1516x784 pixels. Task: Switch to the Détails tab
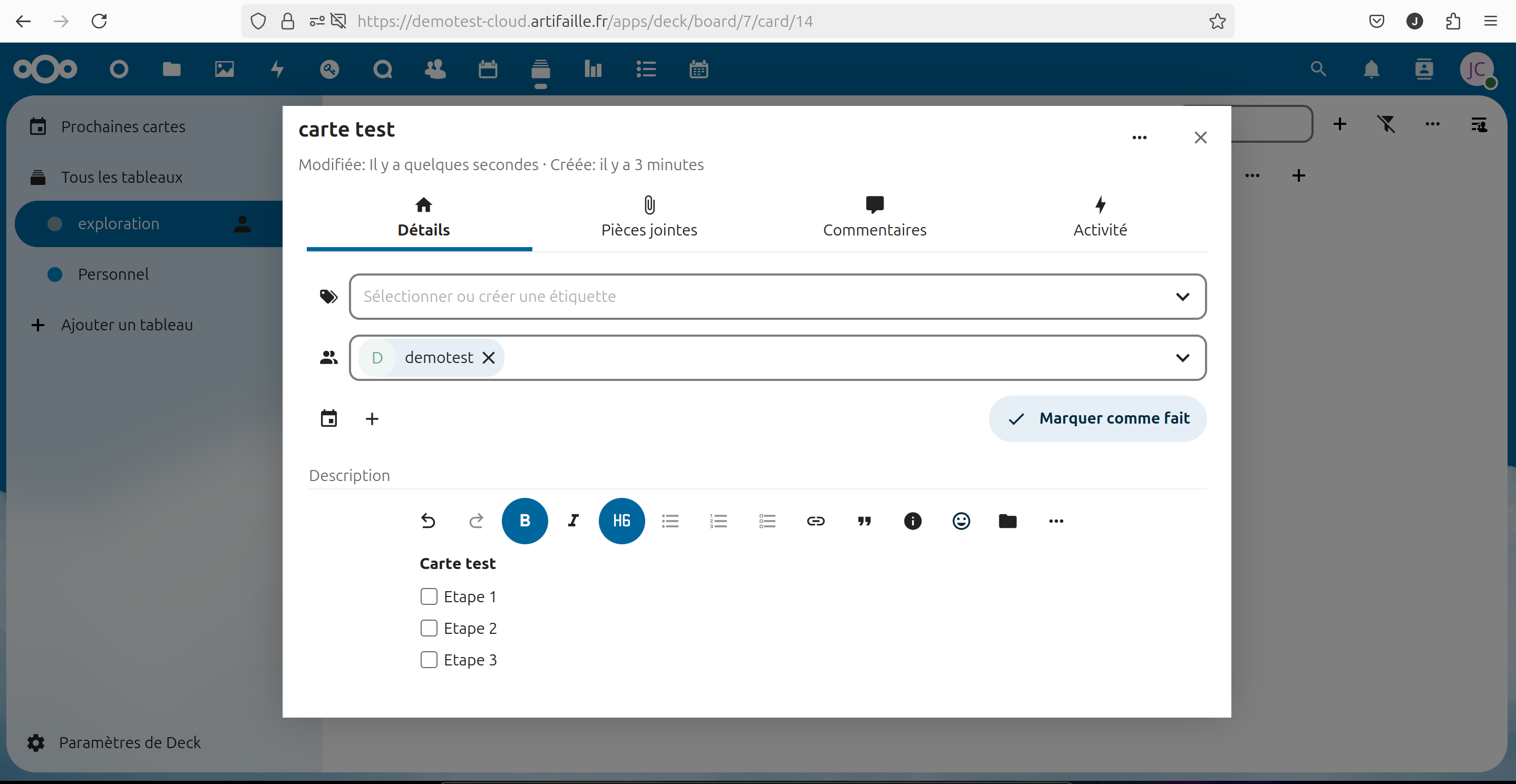(423, 218)
